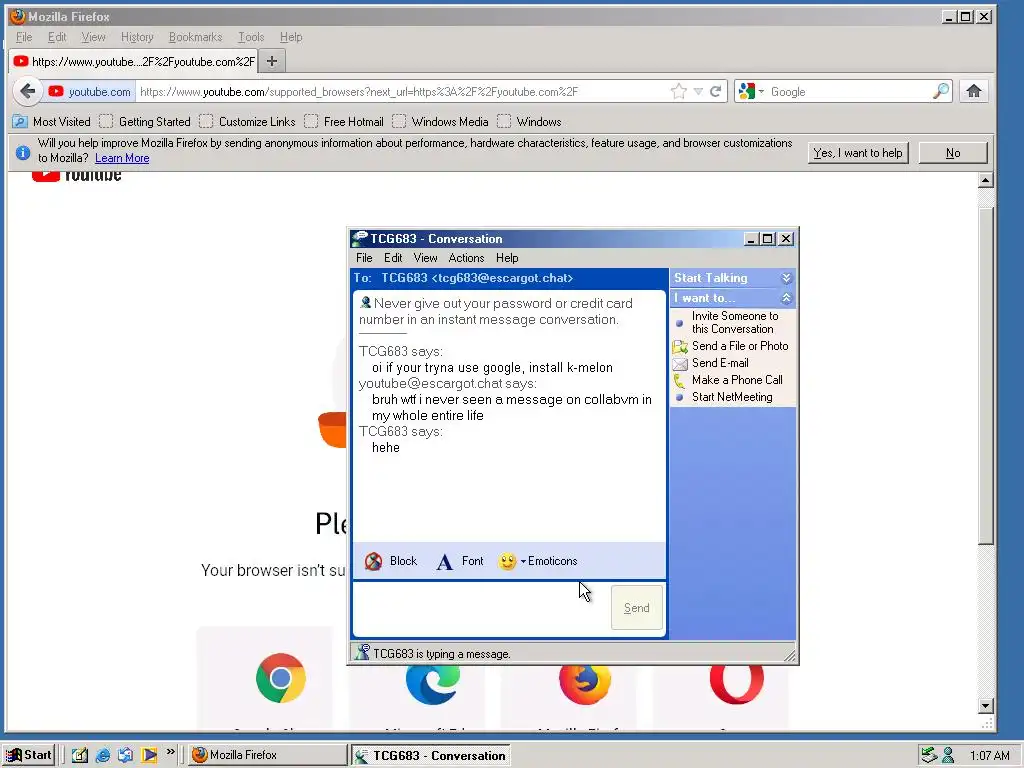Image resolution: width=1024 pixels, height=768 pixels.
Task: Open Conversation window View menu
Action: coord(425,258)
